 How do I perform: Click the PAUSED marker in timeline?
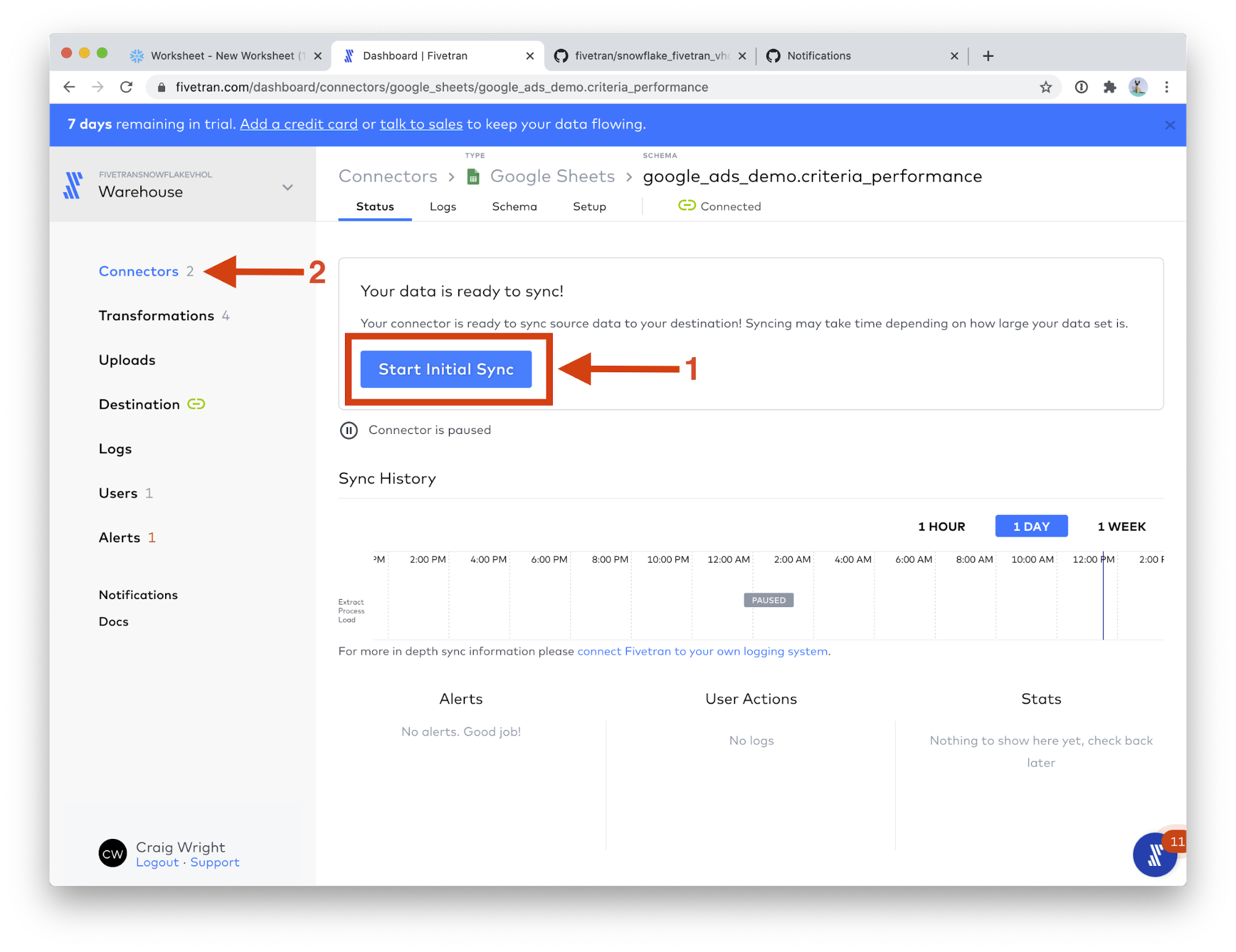coord(769,600)
